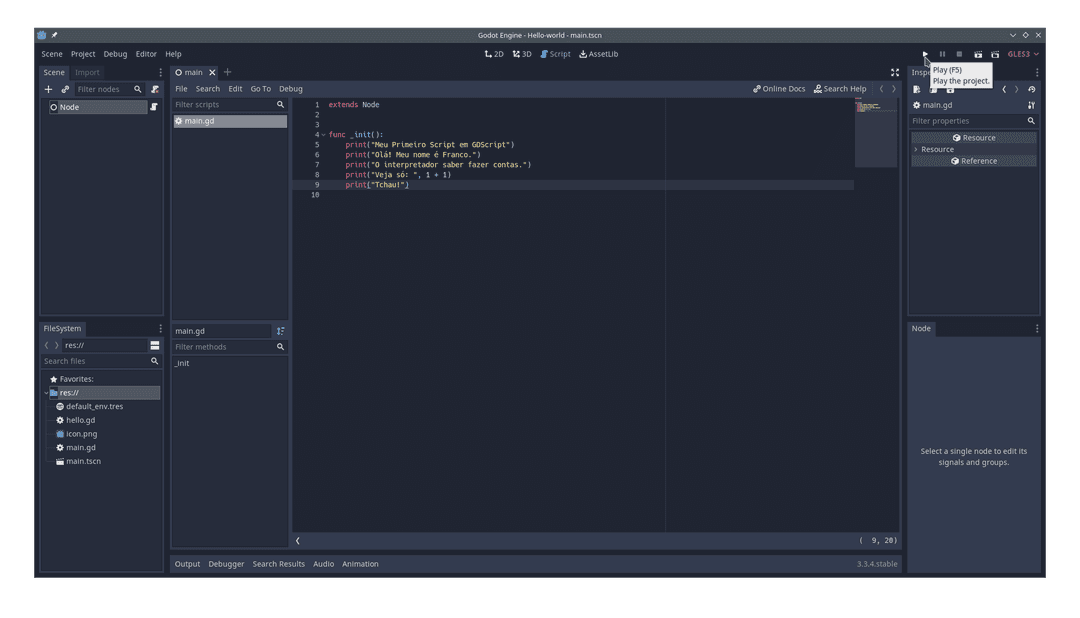Open the GLES3 renderer dropdown
This screenshot has height=618, width=1080.
(1023, 54)
